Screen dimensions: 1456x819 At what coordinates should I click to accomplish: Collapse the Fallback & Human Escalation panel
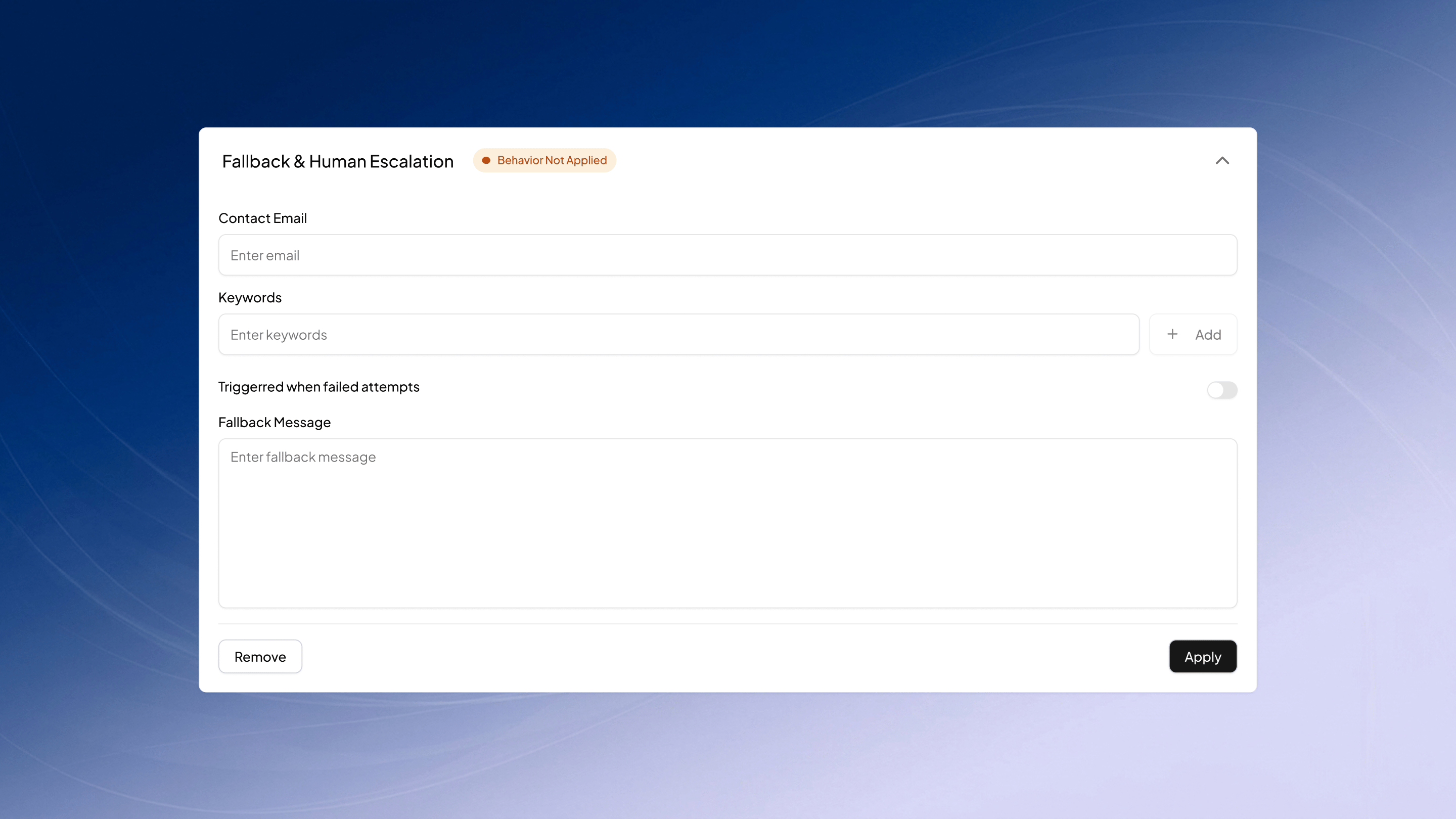(x=1222, y=161)
